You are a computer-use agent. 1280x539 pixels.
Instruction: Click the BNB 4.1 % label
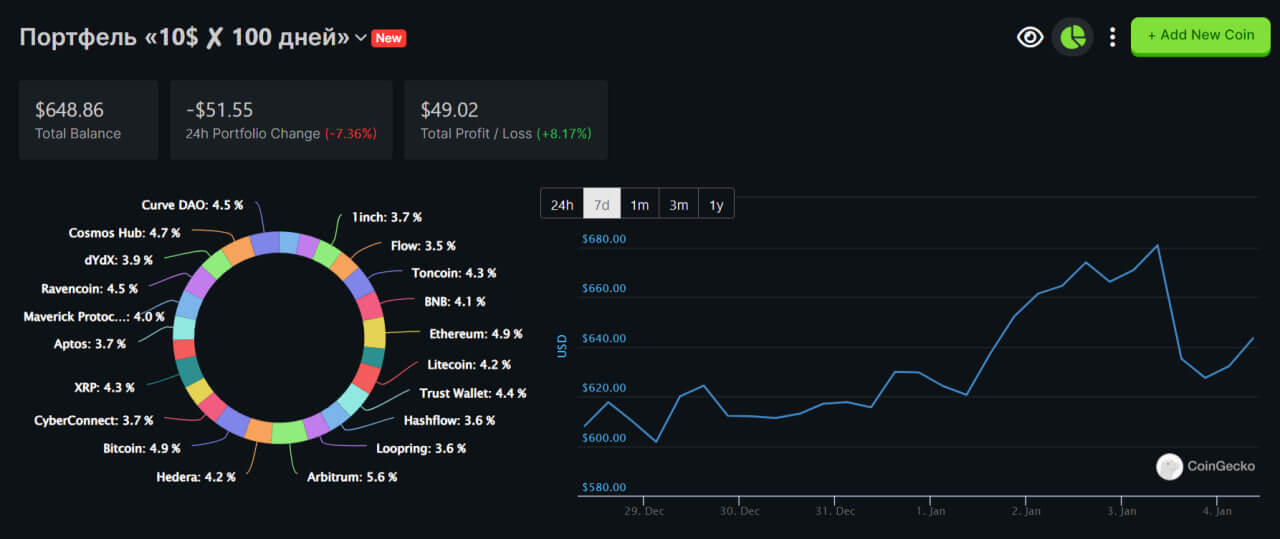tap(455, 301)
